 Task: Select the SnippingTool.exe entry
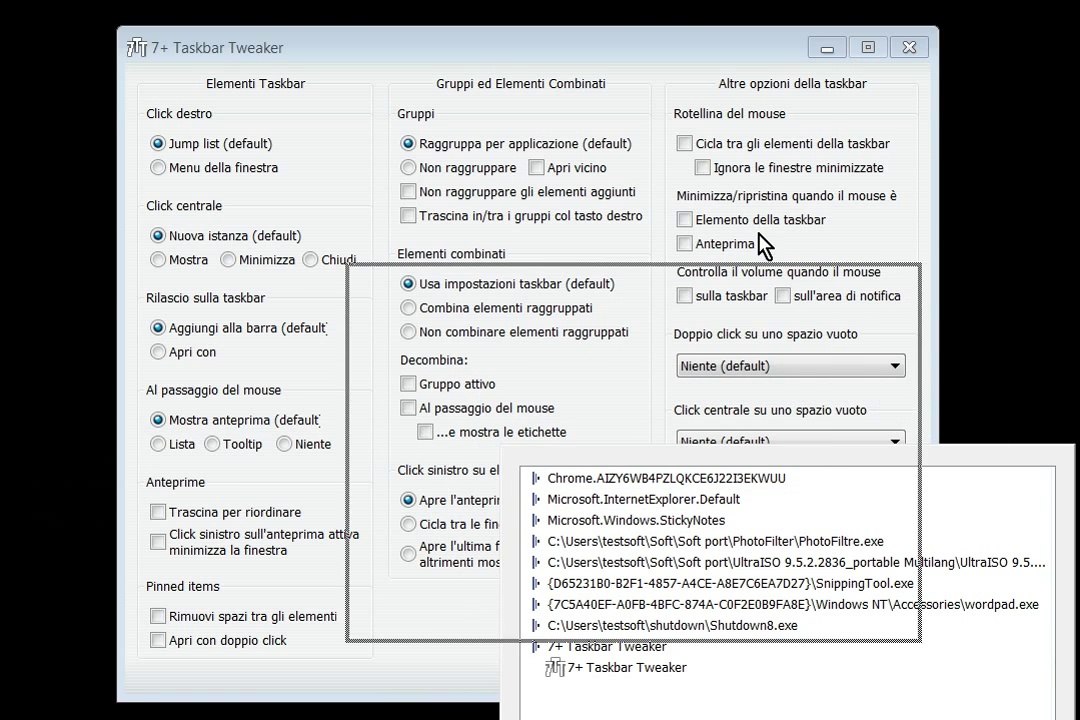tap(730, 584)
